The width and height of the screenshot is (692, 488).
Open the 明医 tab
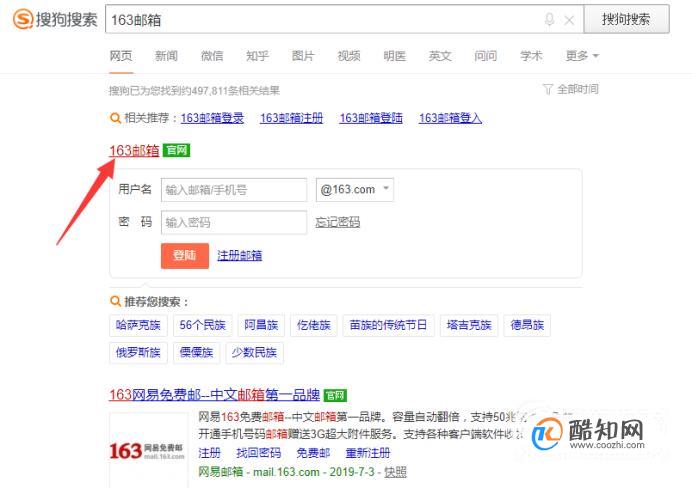[x=395, y=56]
